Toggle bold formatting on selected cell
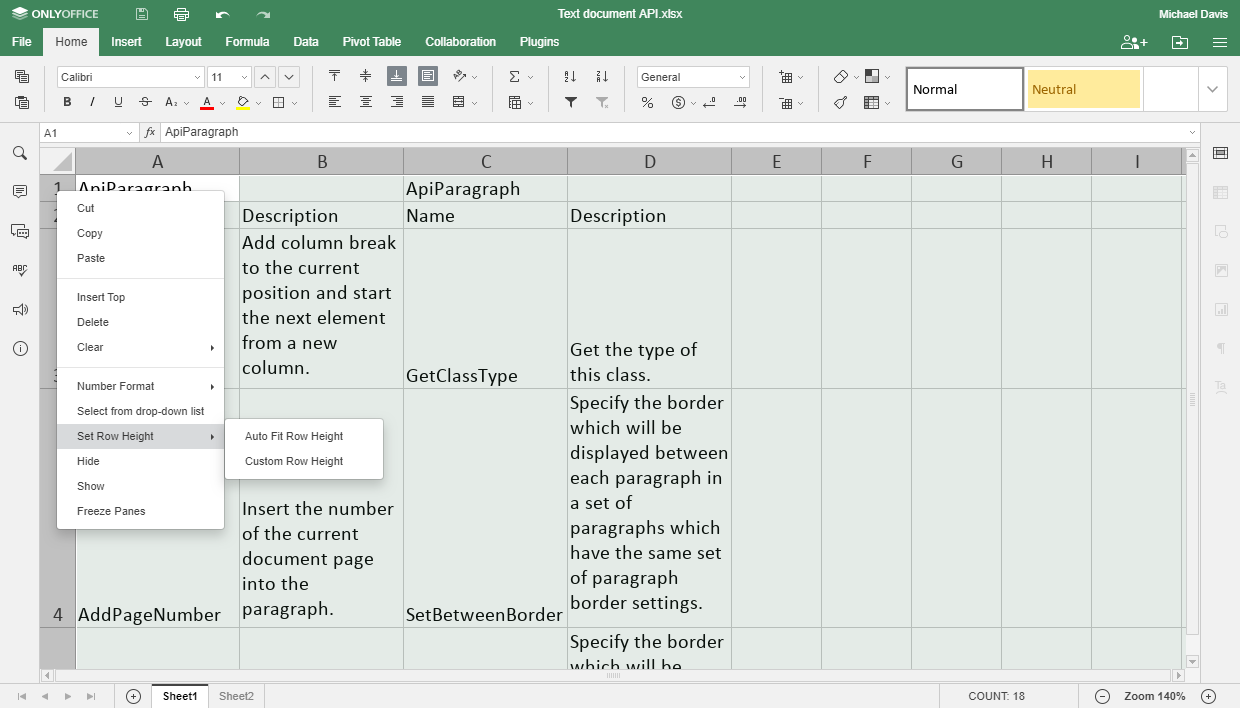This screenshot has height=708, width=1240. tap(66, 102)
